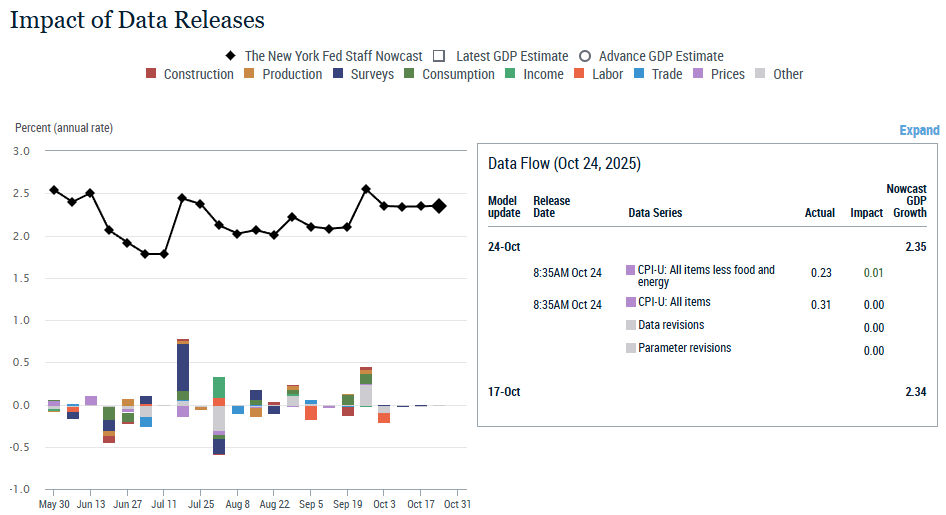
Task: Click the Parameter revisions series entry
Action: point(684,348)
